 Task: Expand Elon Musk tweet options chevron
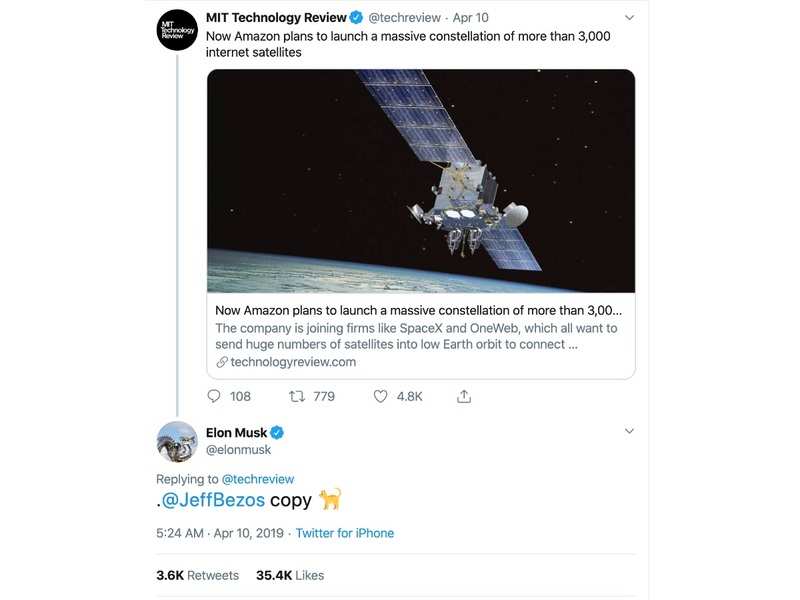point(629,431)
